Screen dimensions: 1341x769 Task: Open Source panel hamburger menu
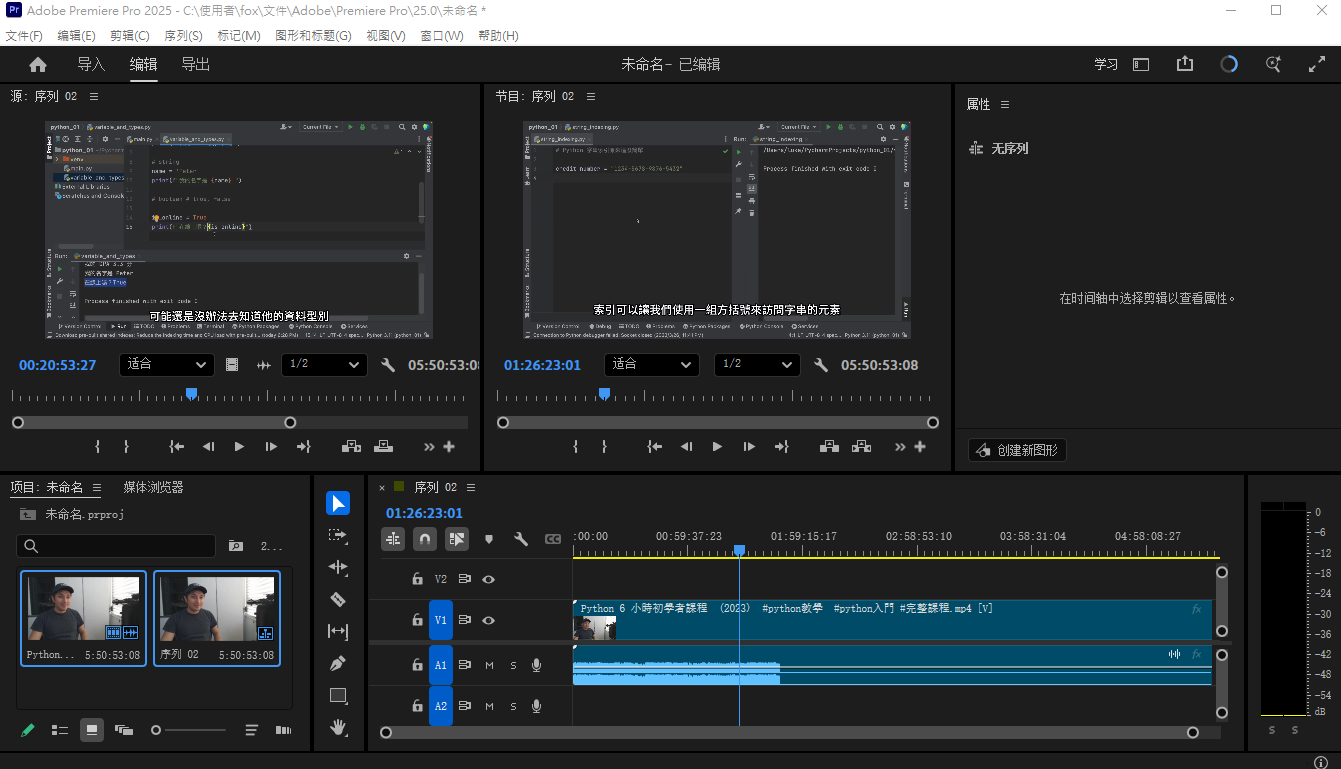pyautogui.click(x=94, y=97)
